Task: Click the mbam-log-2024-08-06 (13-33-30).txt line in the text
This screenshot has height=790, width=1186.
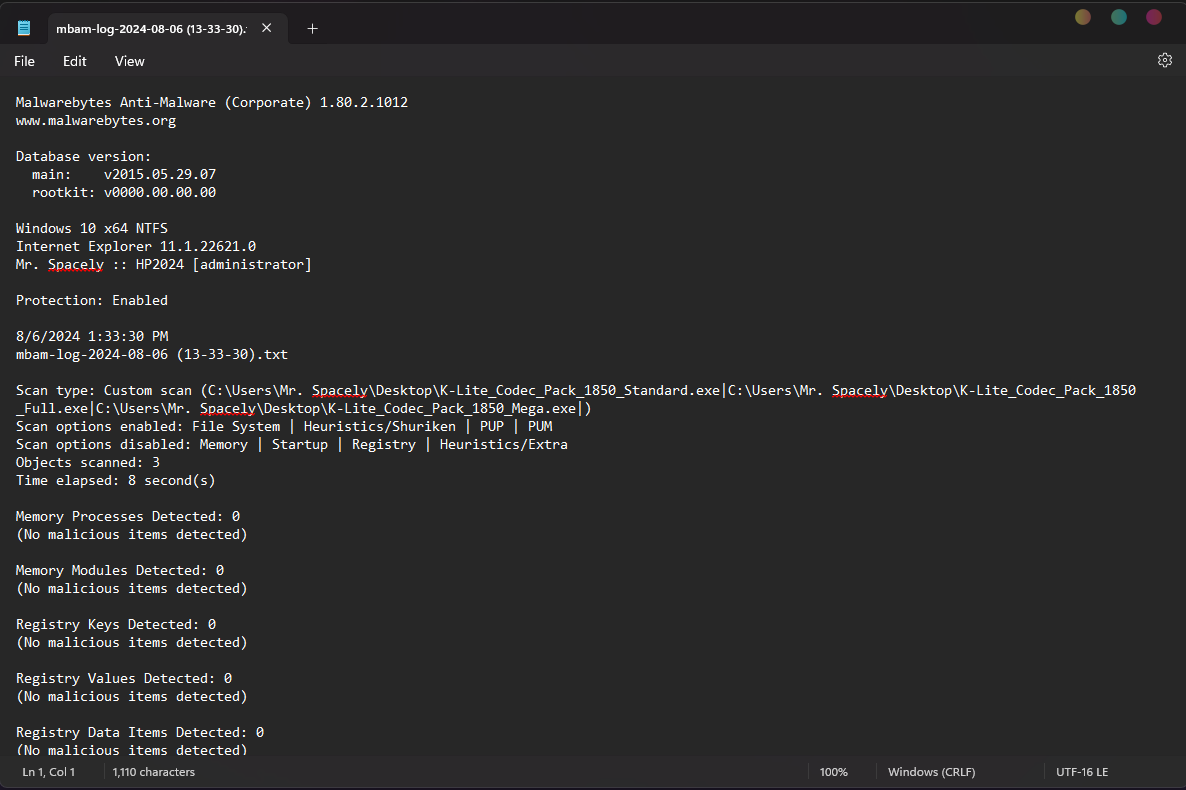Action: tap(152, 354)
